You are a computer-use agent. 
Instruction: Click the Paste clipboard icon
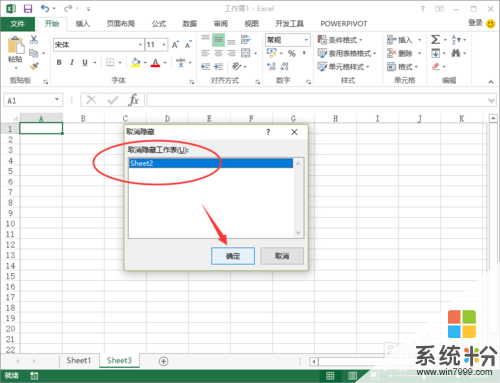pyautogui.click(x=16, y=46)
